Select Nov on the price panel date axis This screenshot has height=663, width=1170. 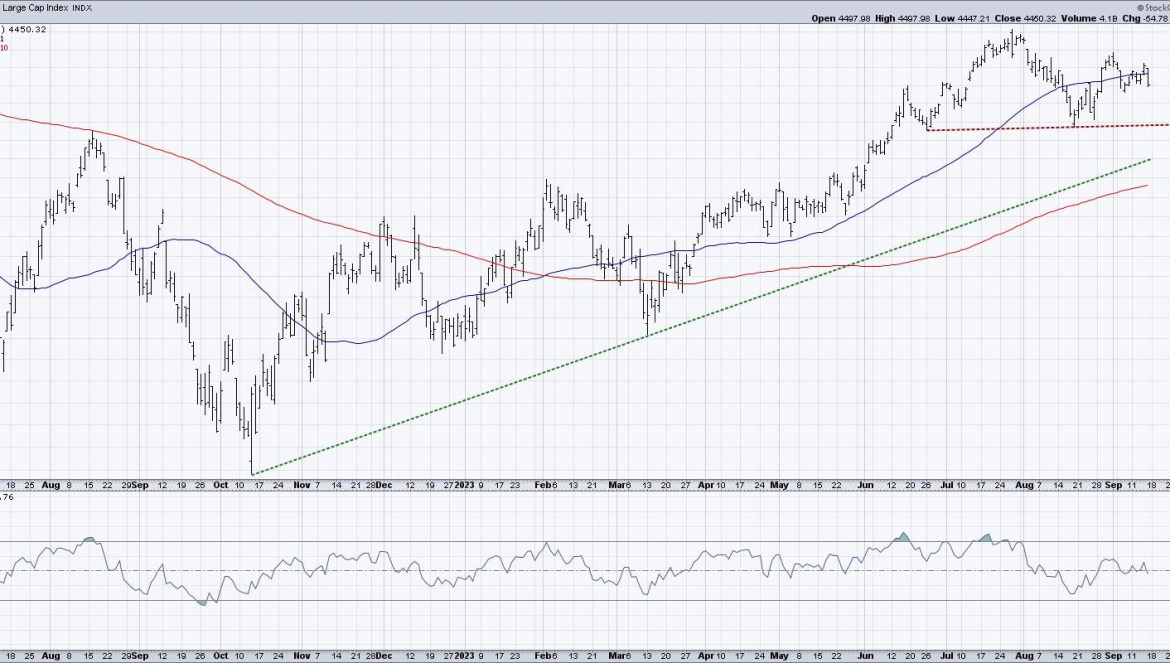pos(301,485)
